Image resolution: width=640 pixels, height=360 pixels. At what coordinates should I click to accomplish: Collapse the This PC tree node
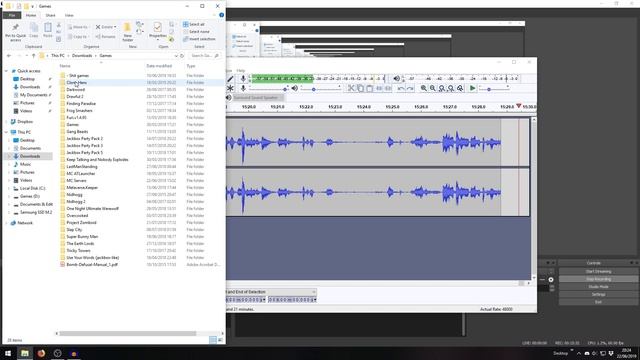click(x=6, y=132)
